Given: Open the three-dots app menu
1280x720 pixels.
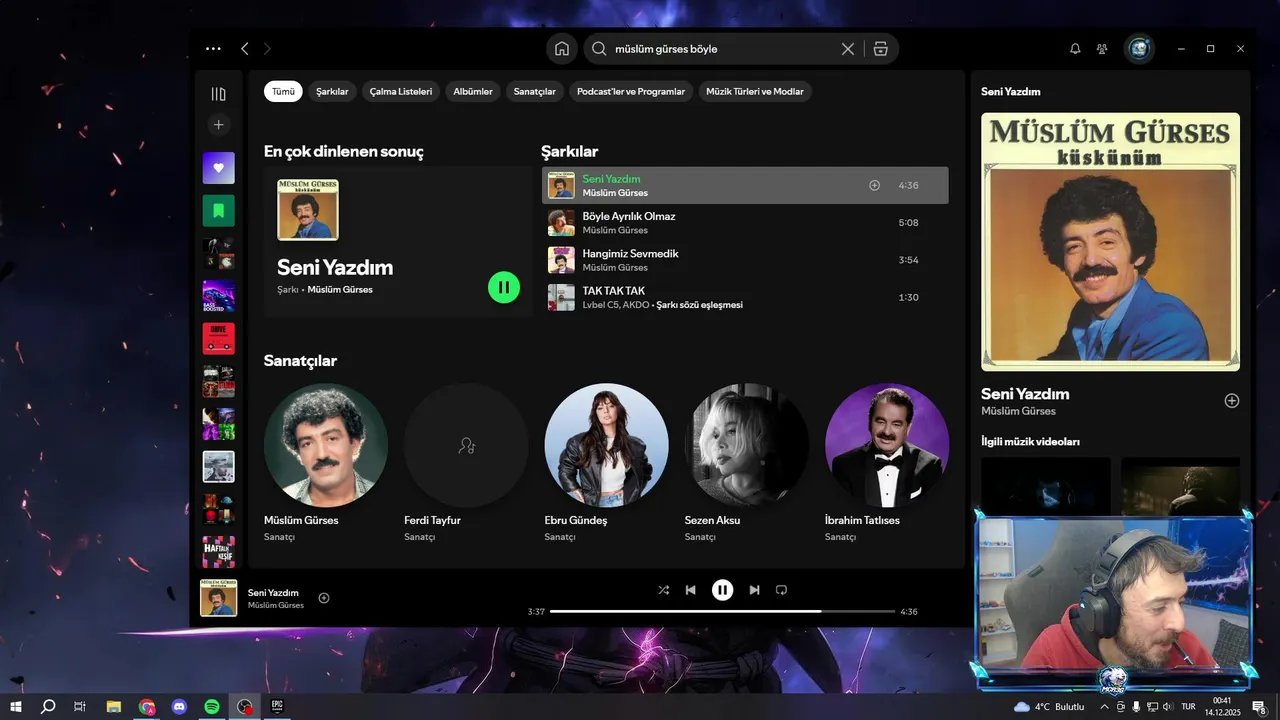Looking at the screenshot, I should [213, 48].
